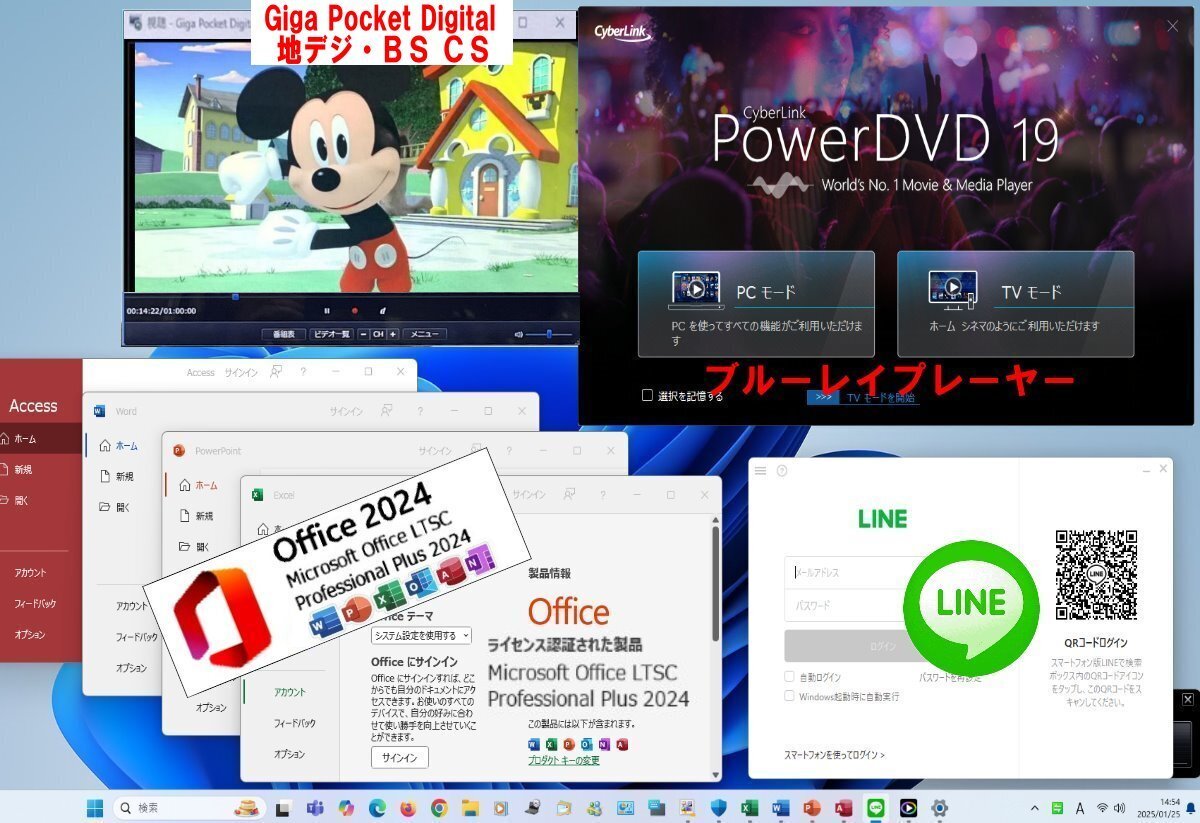Click the CyberLink logo in PowerDVD

622,32
